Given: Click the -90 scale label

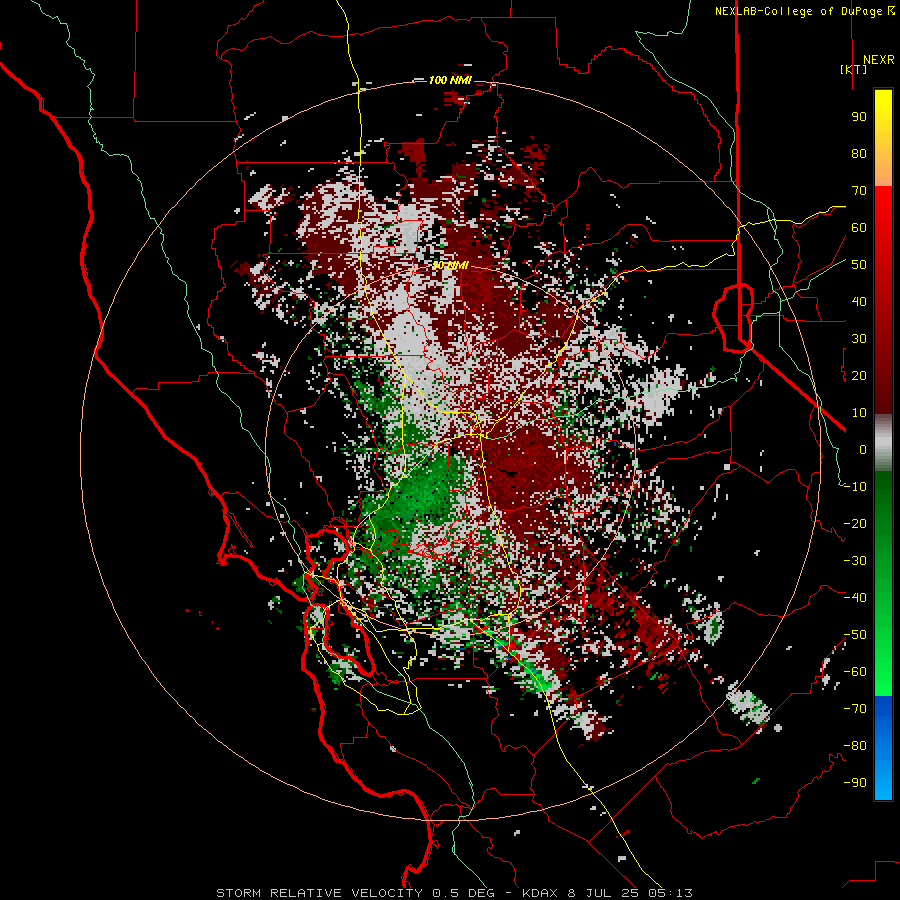Looking at the screenshot, I should pyautogui.click(x=855, y=783).
